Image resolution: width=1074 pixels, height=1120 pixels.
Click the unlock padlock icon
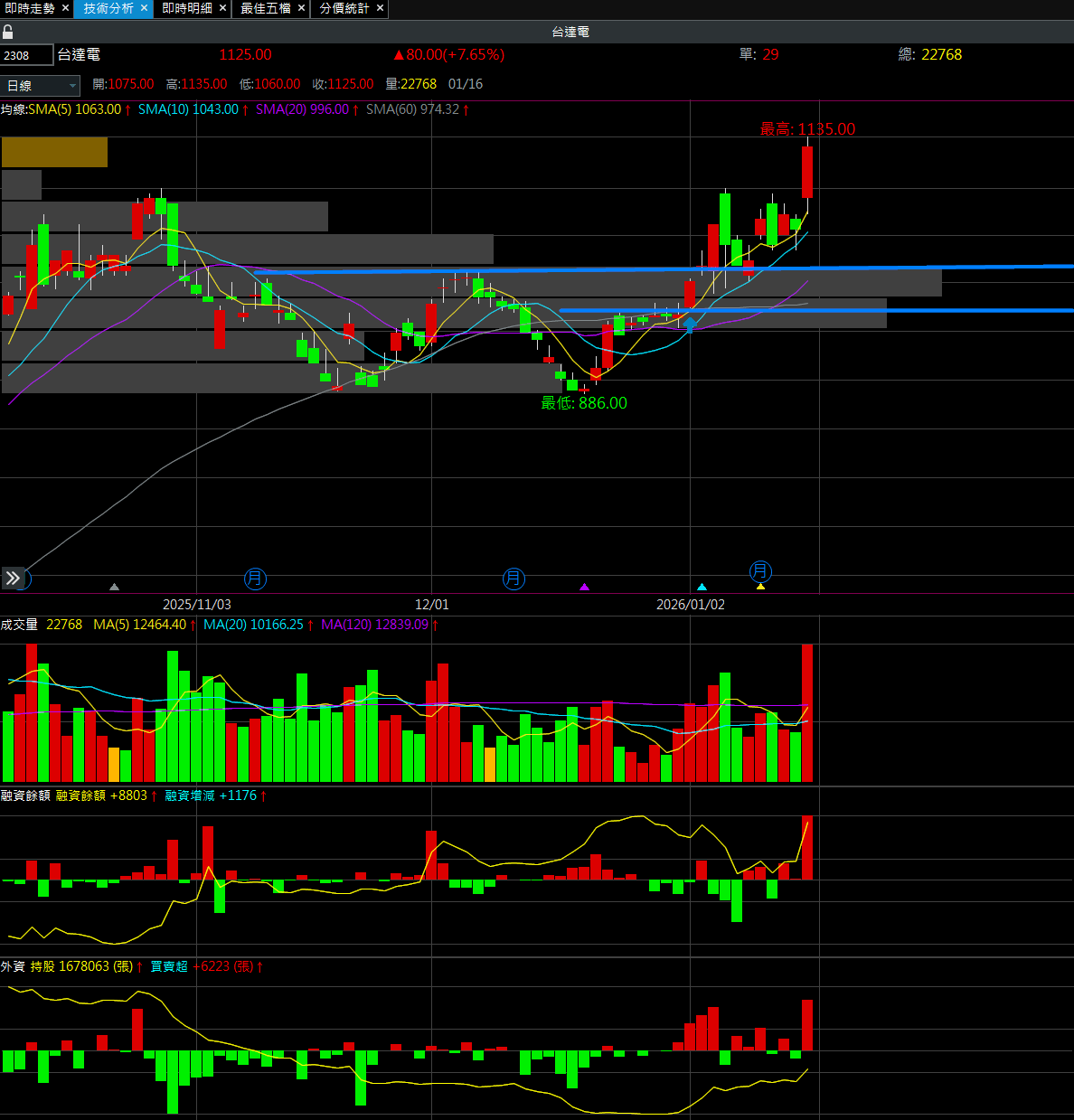click(x=8, y=32)
